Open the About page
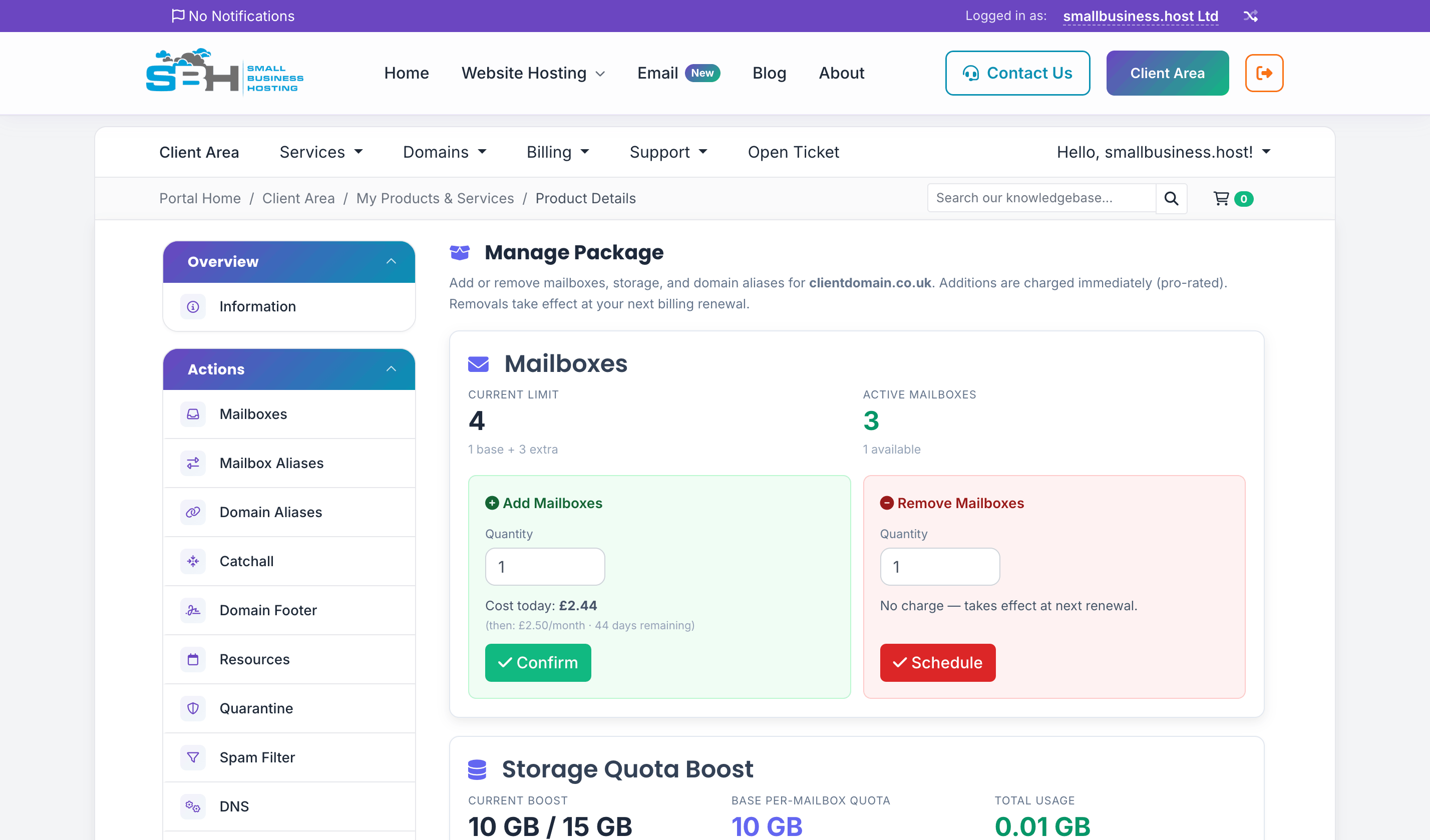The image size is (1430, 840). coord(841,73)
